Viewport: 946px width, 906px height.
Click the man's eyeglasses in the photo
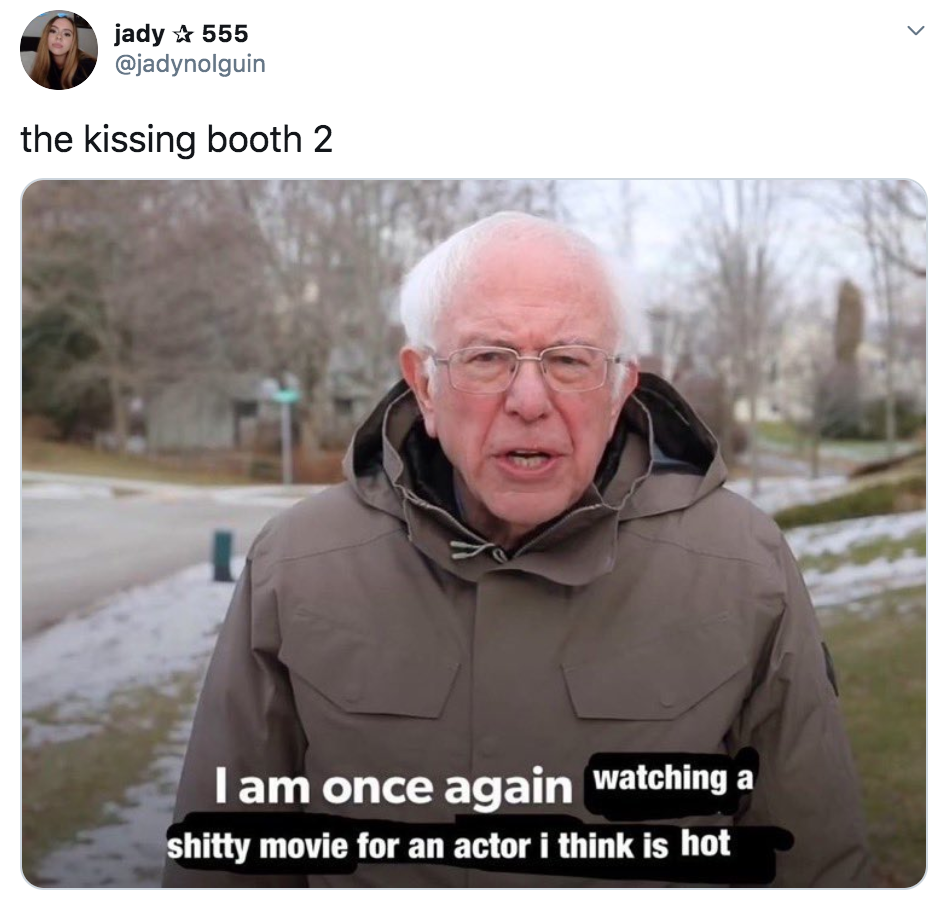[x=526, y=367]
